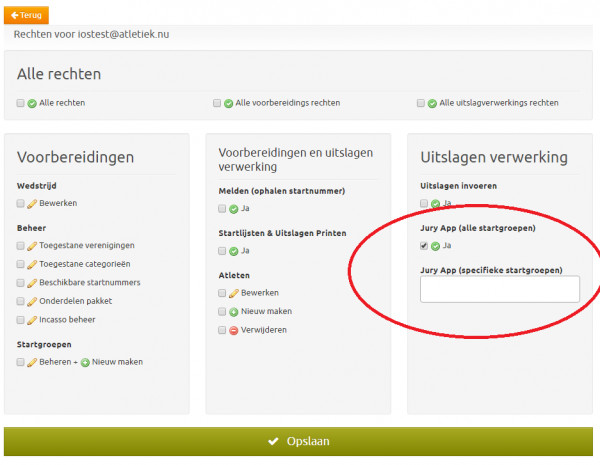Screen dimensions: 600x465
Task: Click green check icon under Startlijsten & Uitslagen Printen
Action: point(233,251)
